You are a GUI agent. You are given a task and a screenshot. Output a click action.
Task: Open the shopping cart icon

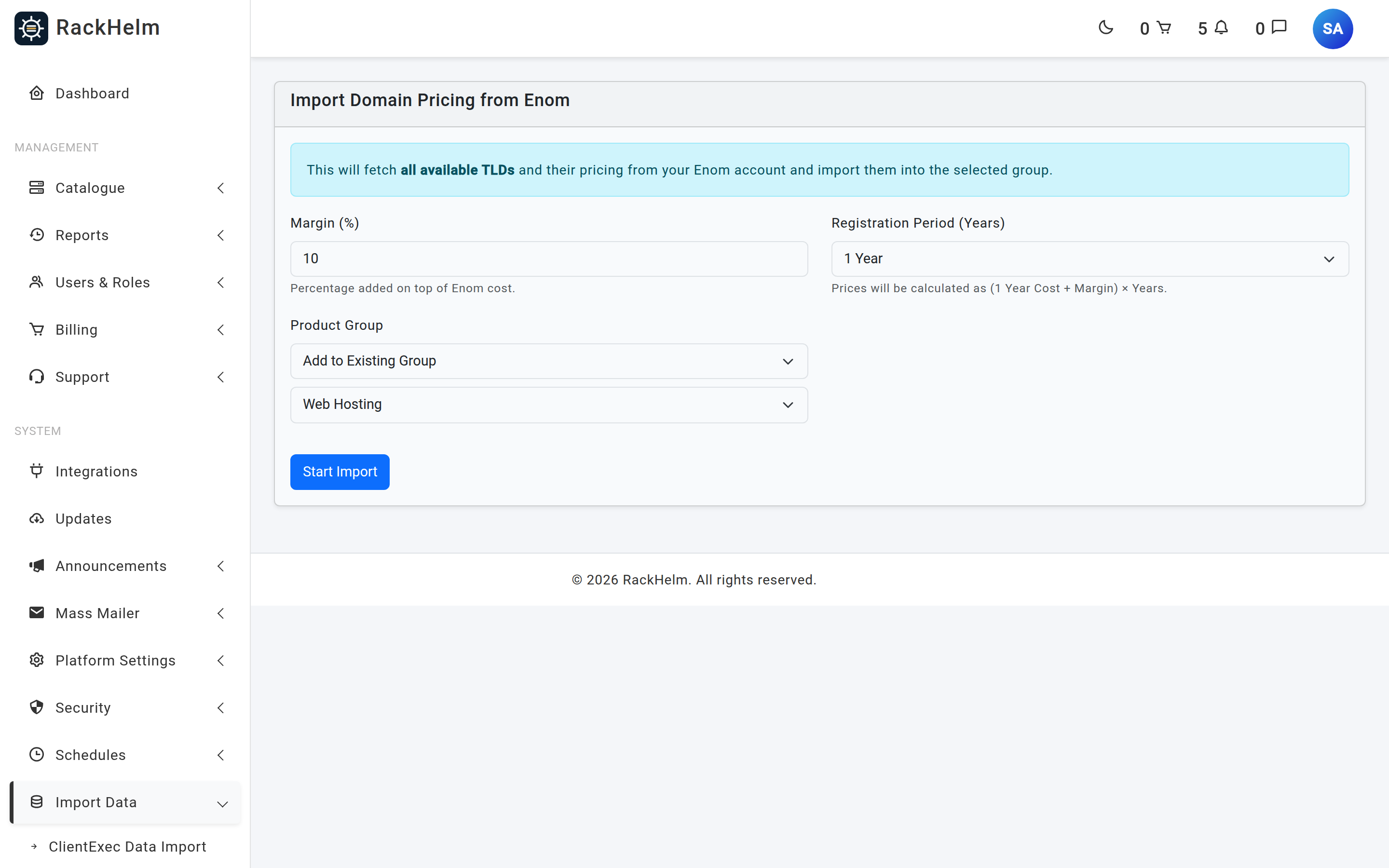[1163, 27]
